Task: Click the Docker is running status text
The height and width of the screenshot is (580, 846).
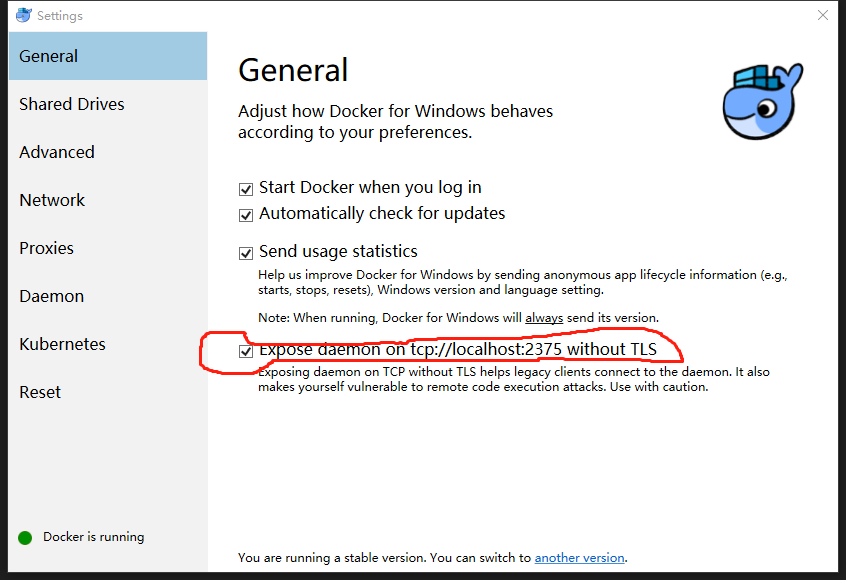Action: point(93,537)
